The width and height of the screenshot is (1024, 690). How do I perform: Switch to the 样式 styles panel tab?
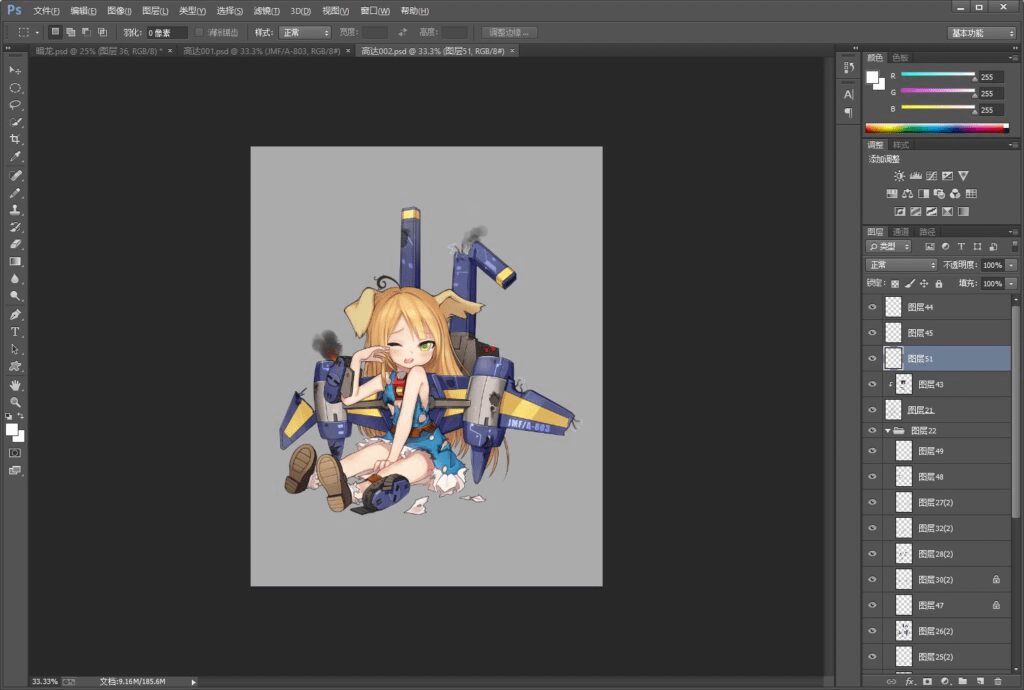pyautogui.click(x=901, y=145)
